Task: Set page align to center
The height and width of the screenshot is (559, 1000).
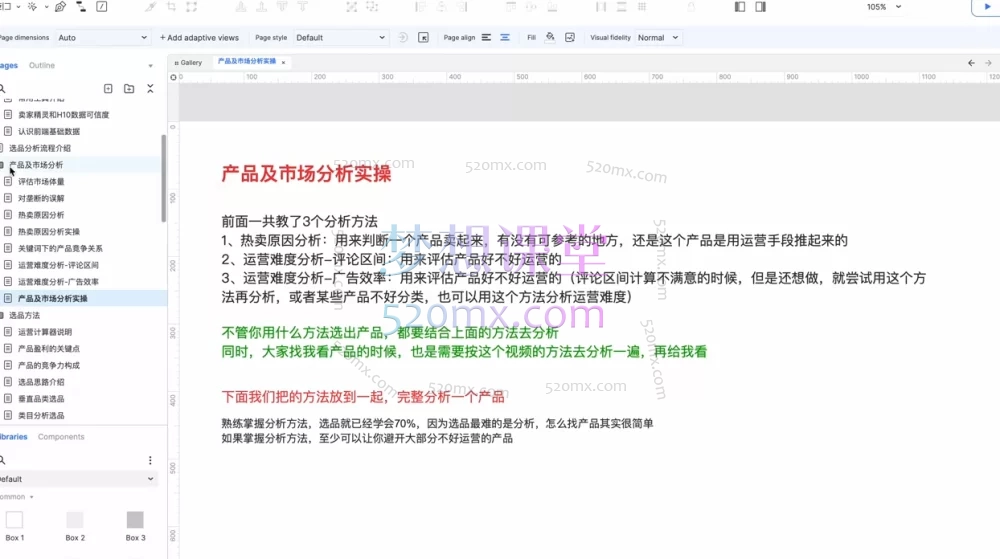Action: (x=505, y=38)
